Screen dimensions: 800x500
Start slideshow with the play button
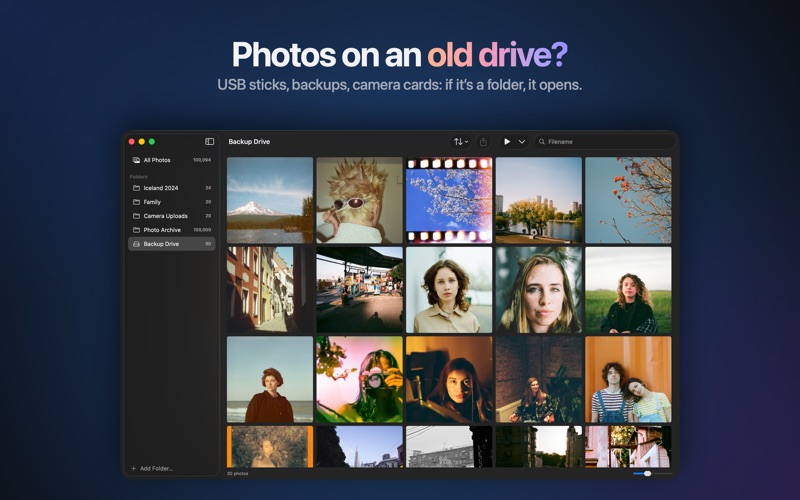(507, 142)
